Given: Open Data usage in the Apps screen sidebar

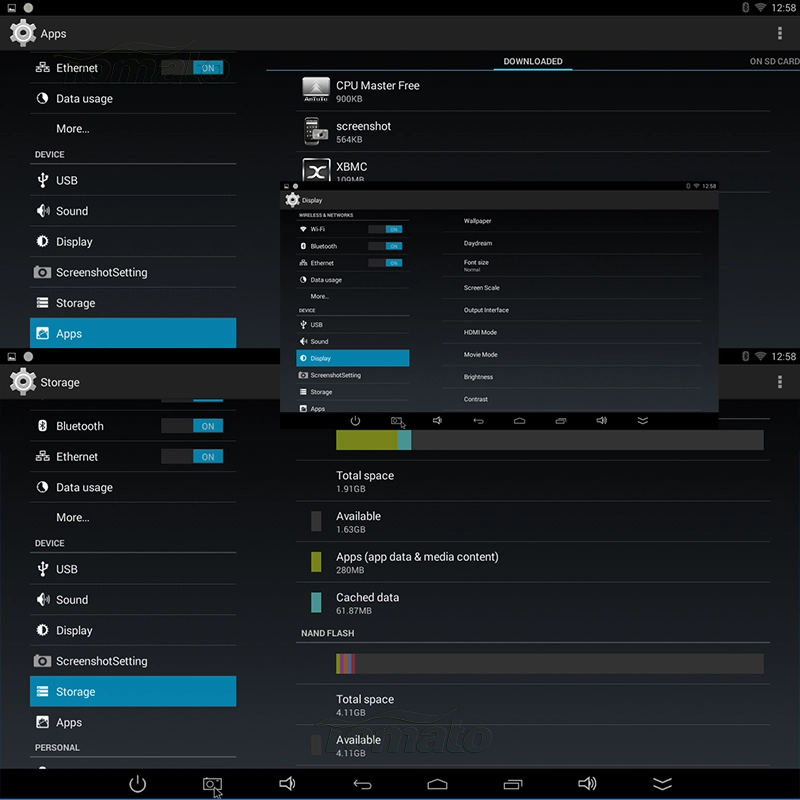Looking at the screenshot, I should pyautogui.click(x=133, y=98).
